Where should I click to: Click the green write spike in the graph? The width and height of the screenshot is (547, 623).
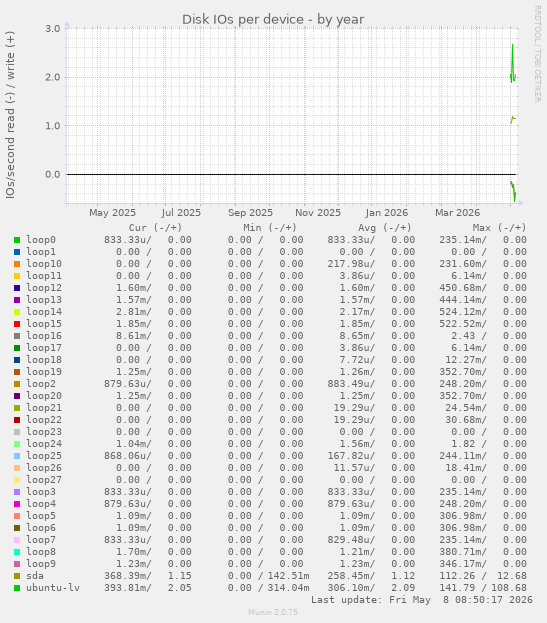[512, 64]
